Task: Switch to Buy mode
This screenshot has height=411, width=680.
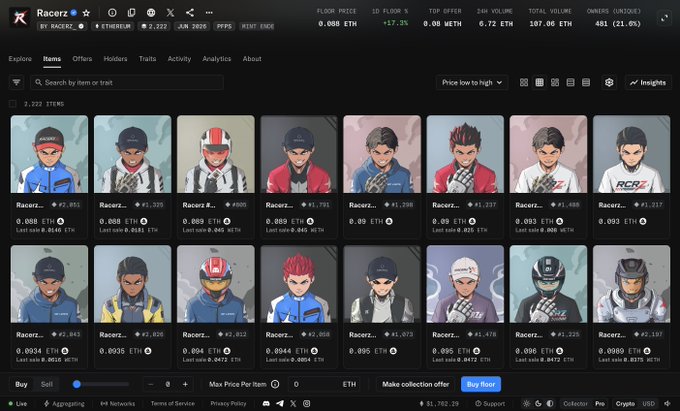Action: 21,384
